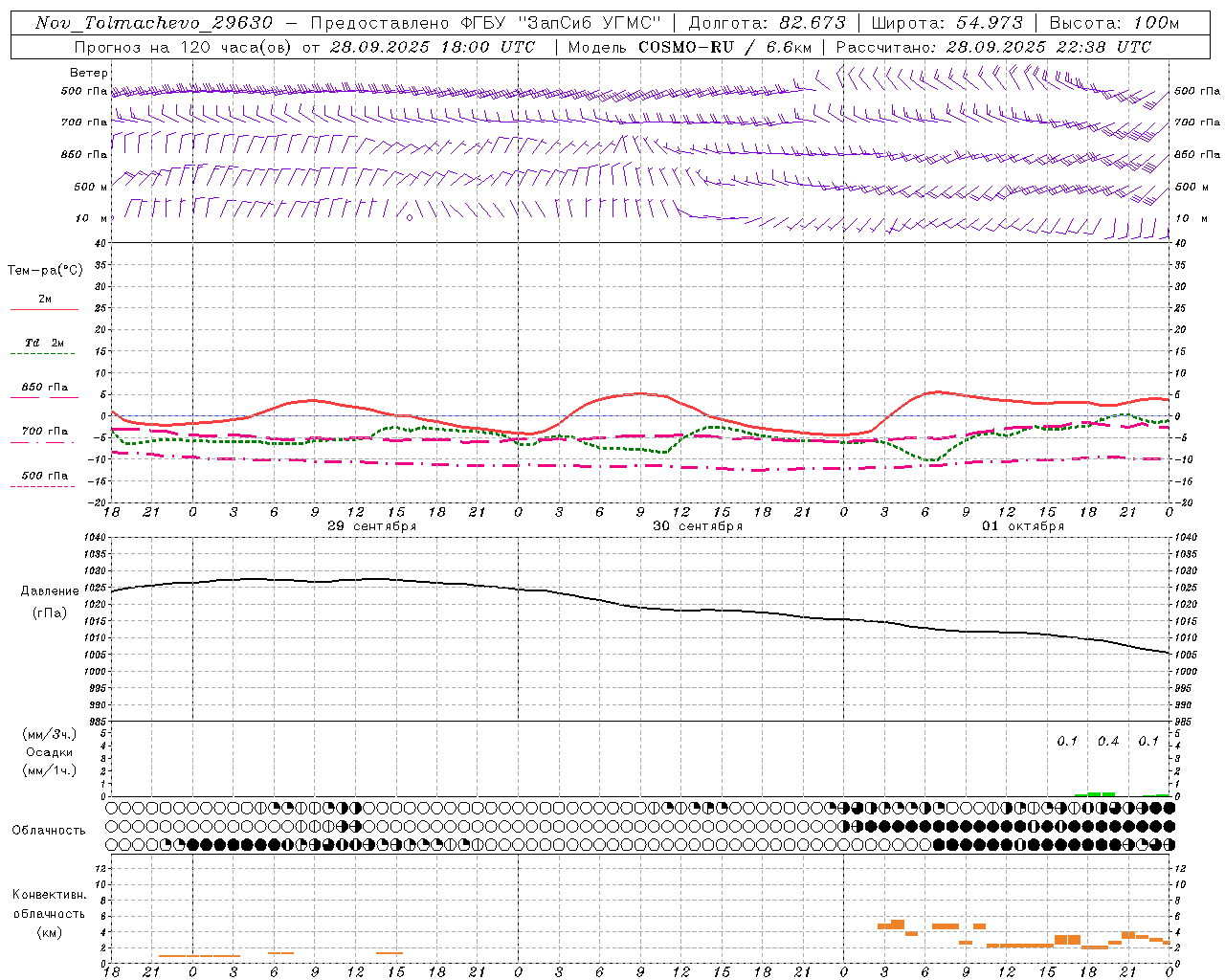
Task: Click the Давление pressure panel label
Action: pos(50,591)
